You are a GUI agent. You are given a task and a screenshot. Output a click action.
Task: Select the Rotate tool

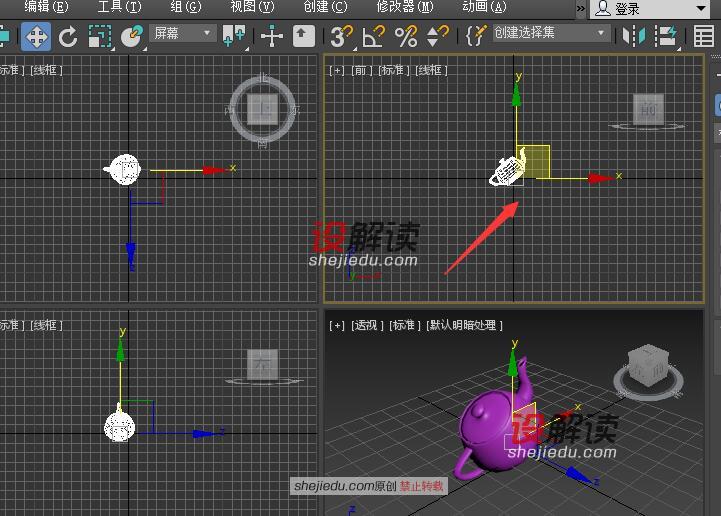pos(68,36)
